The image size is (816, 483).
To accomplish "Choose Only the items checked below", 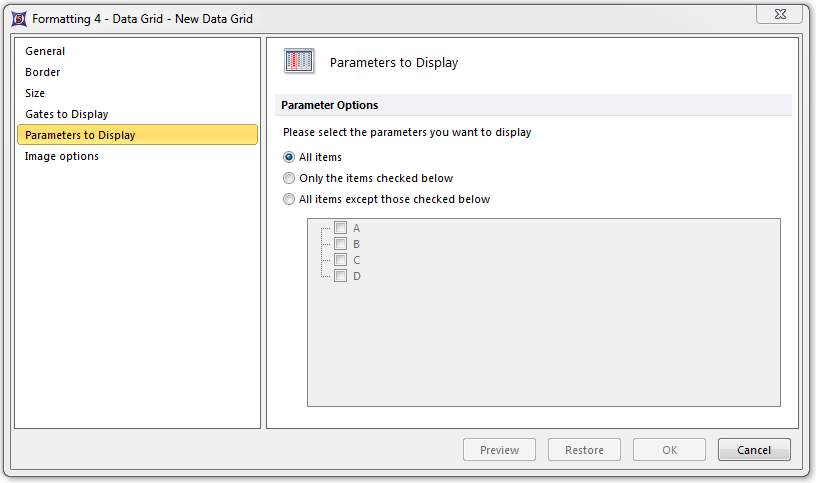I will tap(290, 178).
